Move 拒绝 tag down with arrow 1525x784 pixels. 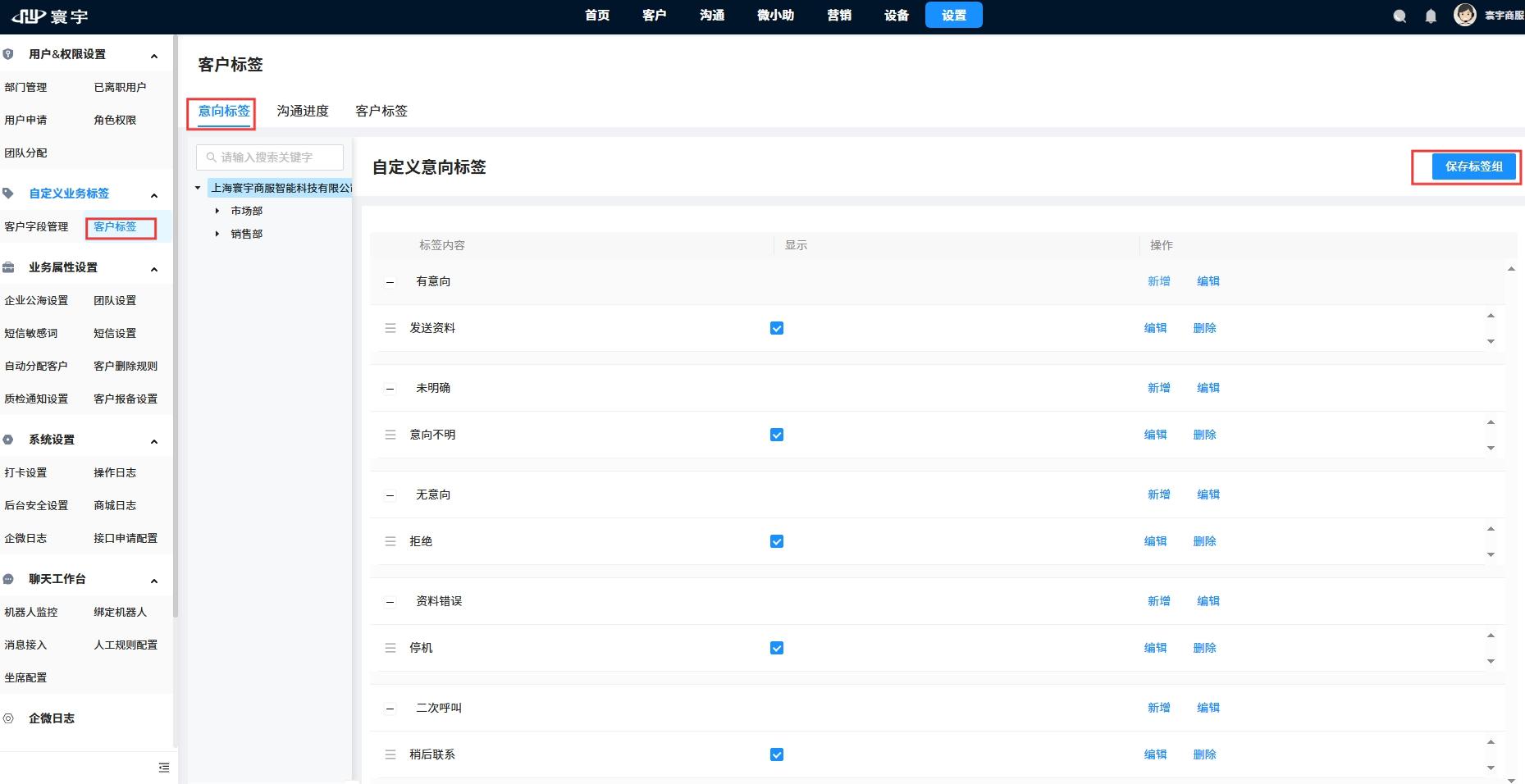[x=1491, y=554]
